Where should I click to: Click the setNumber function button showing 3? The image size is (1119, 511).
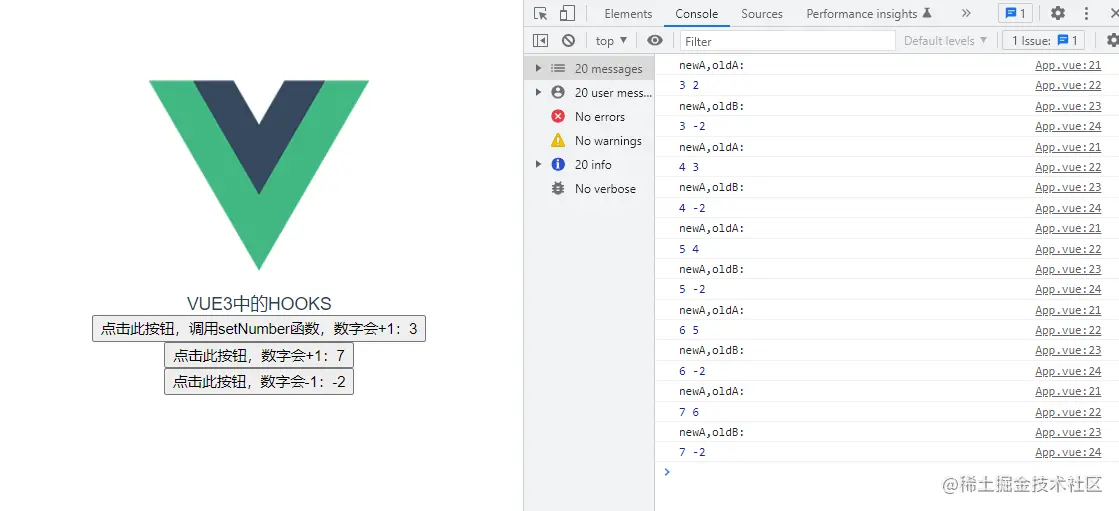tap(259, 328)
